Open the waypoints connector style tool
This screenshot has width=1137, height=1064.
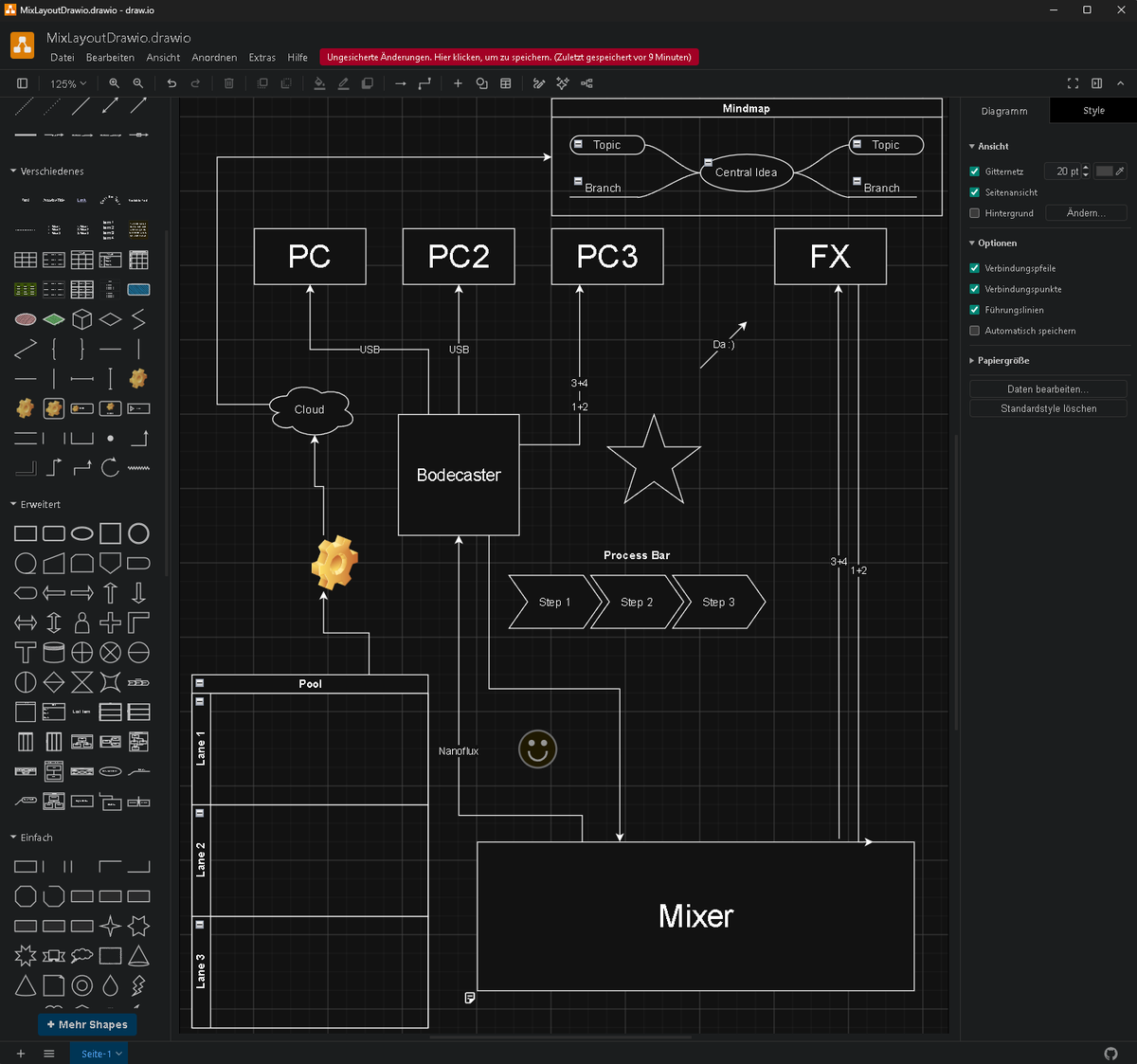click(x=424, y=83)
